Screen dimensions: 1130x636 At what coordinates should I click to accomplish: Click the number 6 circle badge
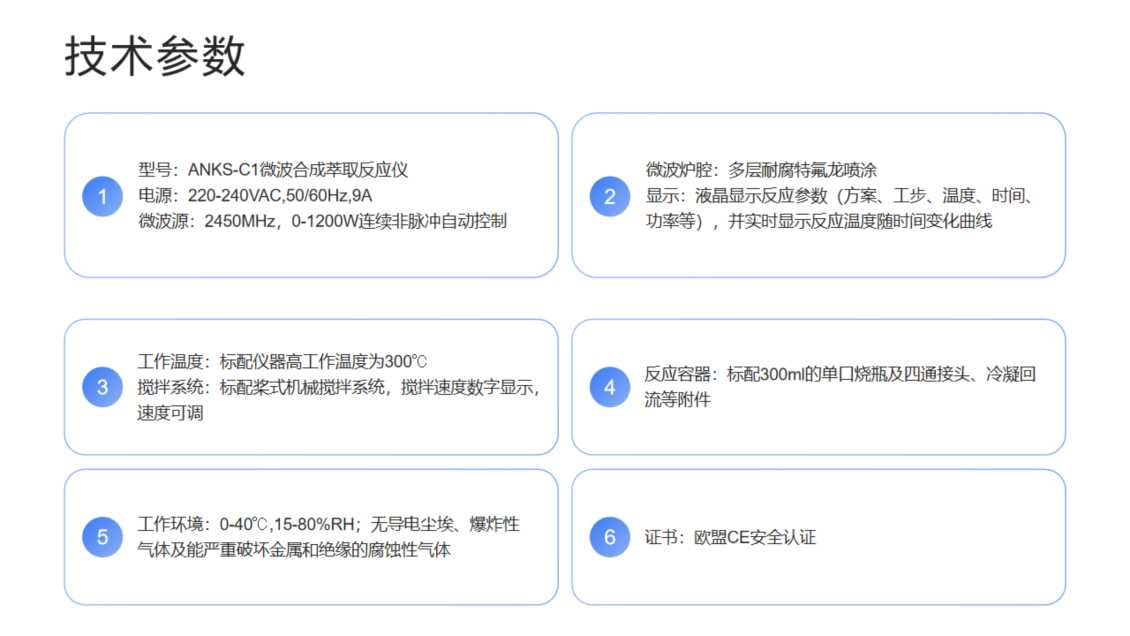(x=610, y=537)
